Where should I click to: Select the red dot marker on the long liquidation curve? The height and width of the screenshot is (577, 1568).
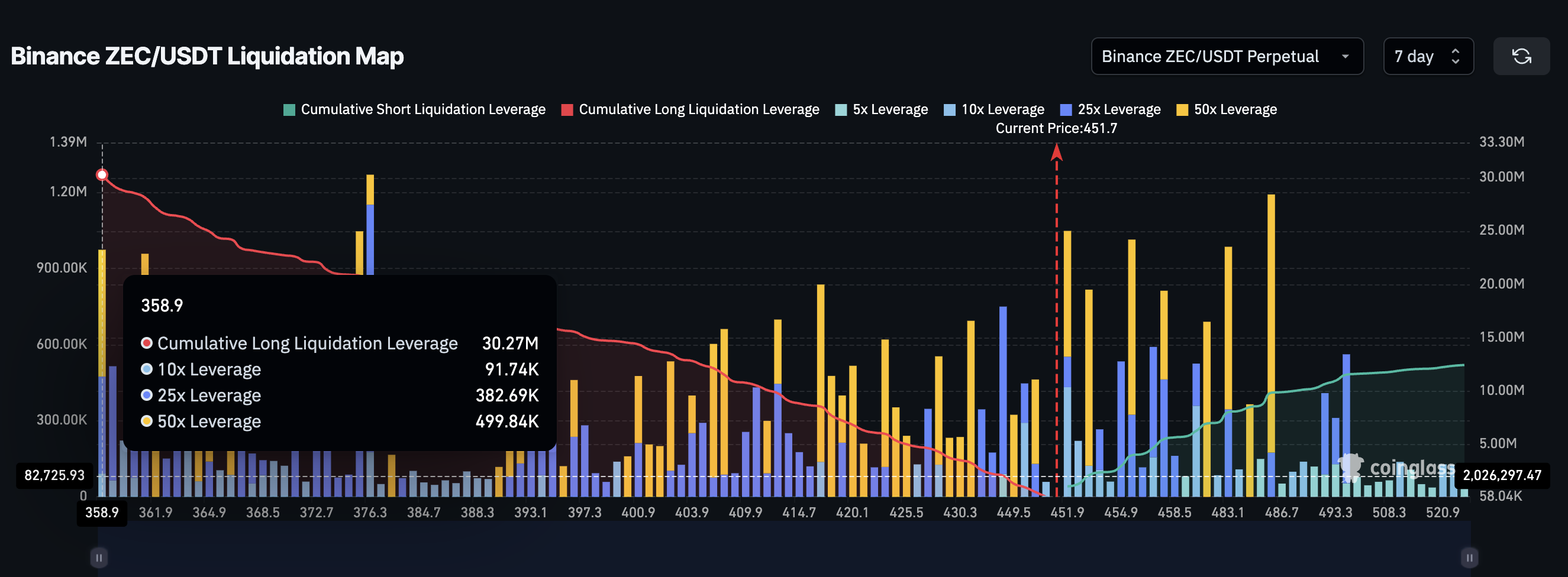101,174
